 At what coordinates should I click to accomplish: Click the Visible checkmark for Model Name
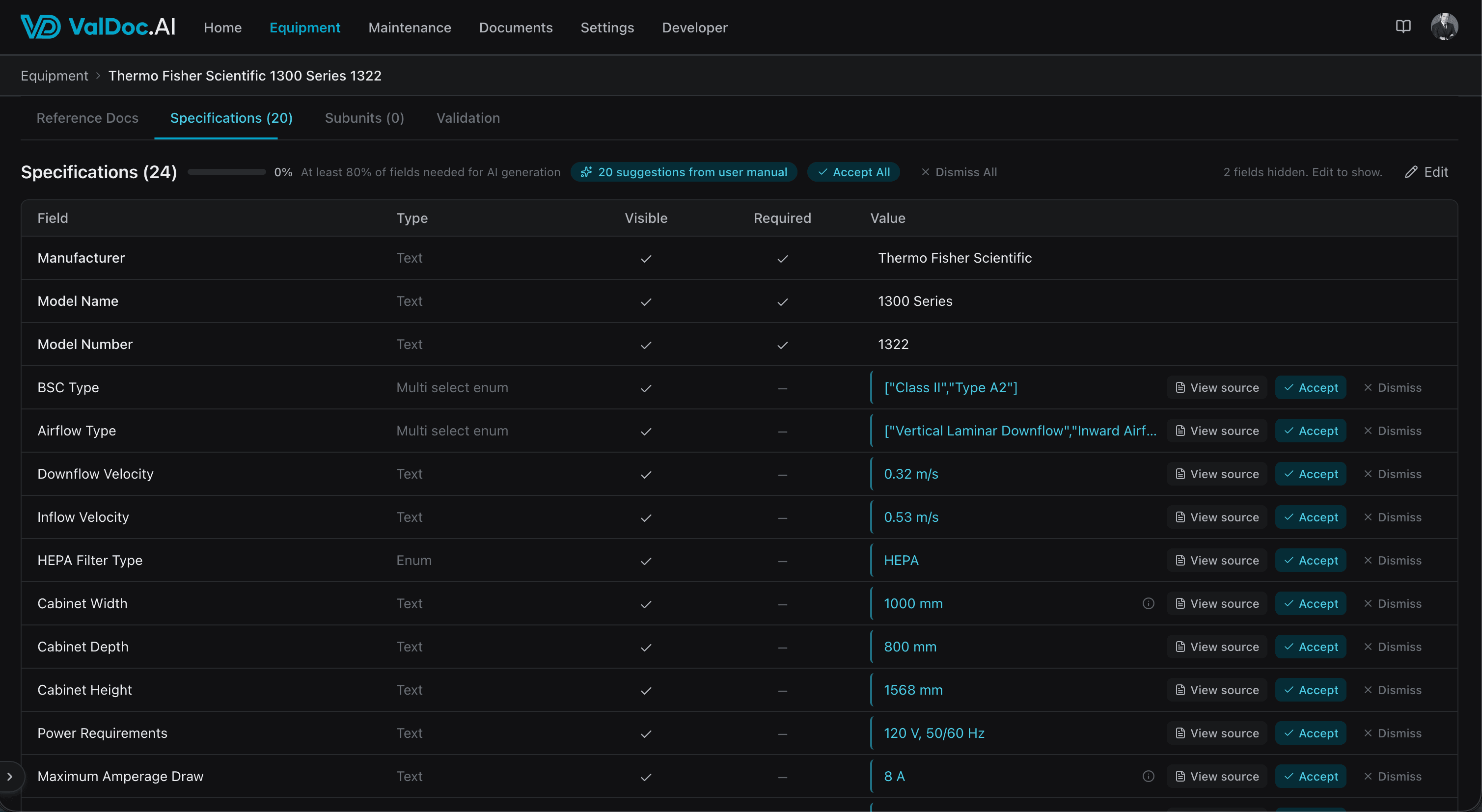click(x=646, y=302)
